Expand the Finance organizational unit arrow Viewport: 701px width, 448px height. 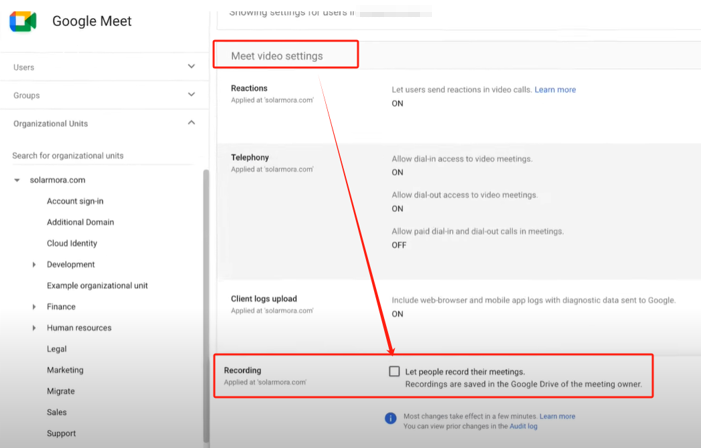click(x=34, y=307)
